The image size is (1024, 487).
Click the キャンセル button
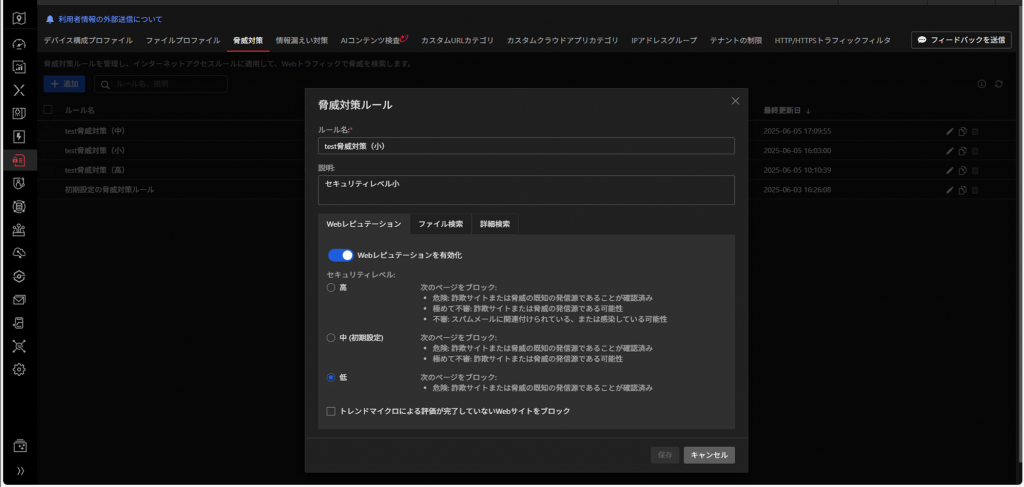point(709,455)
